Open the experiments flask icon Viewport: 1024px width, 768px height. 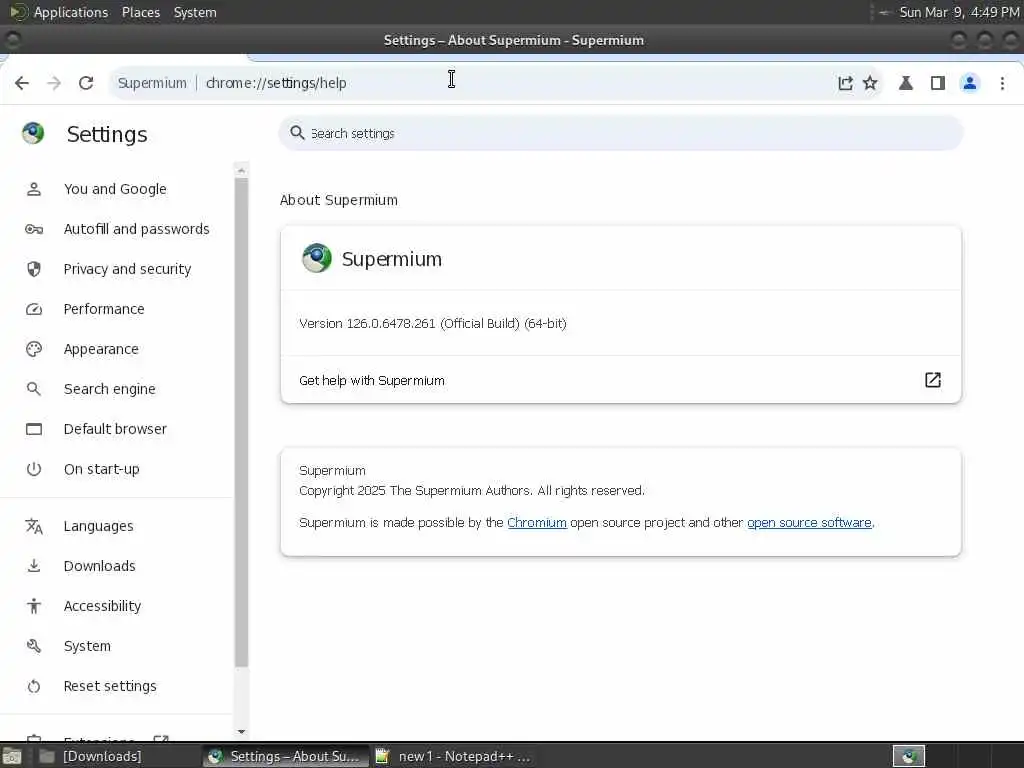(x=906, y=83)
